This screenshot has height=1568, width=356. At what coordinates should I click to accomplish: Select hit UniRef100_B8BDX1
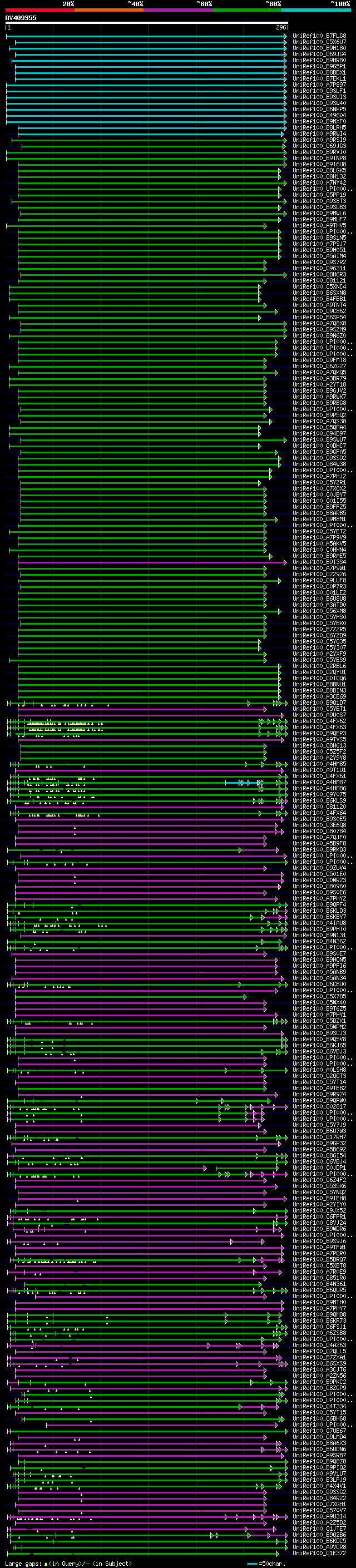319,72
